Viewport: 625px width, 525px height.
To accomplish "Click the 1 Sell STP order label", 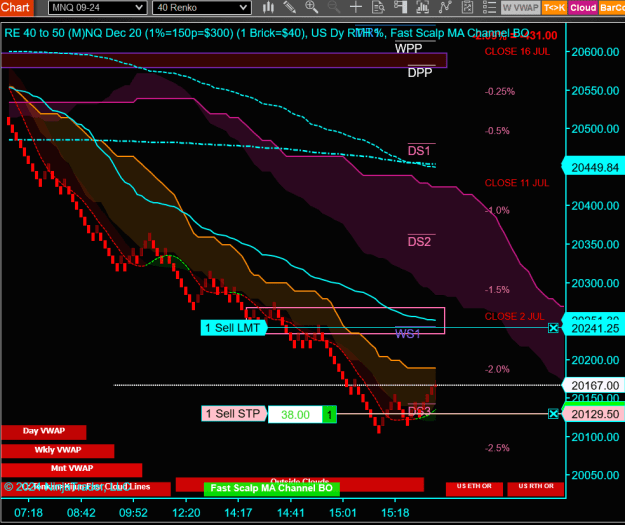I will pyautogui.click(x=233, y=413).
